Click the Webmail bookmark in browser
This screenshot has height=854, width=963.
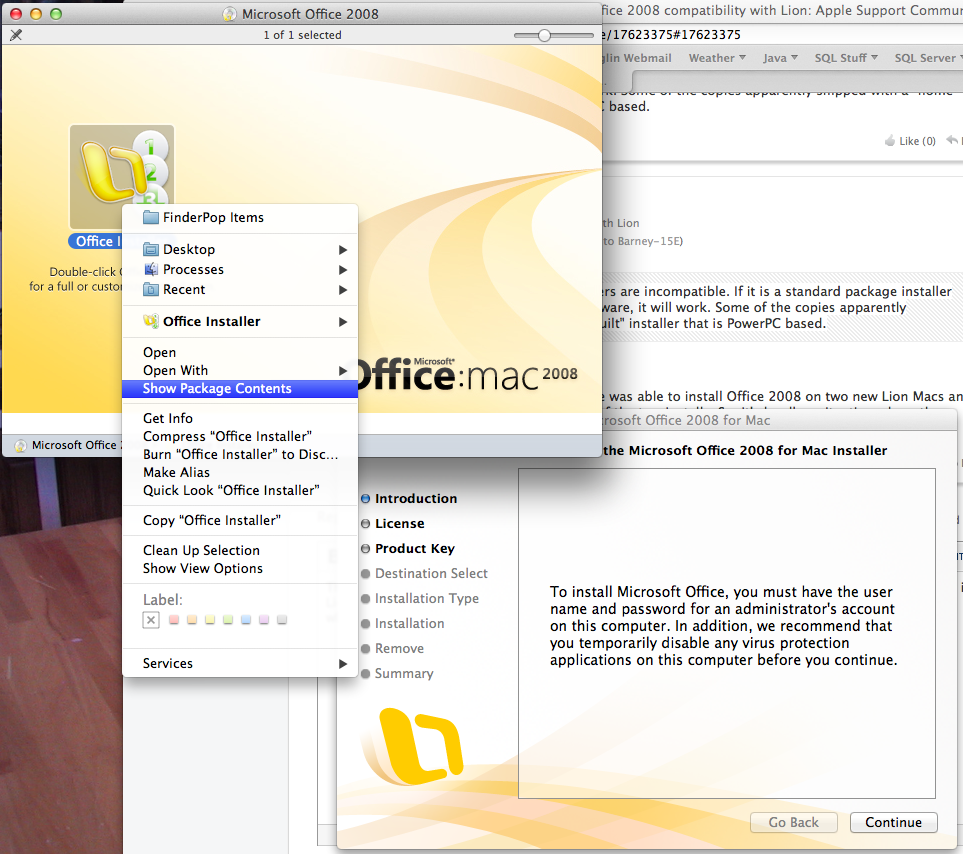tap(637, 58)
